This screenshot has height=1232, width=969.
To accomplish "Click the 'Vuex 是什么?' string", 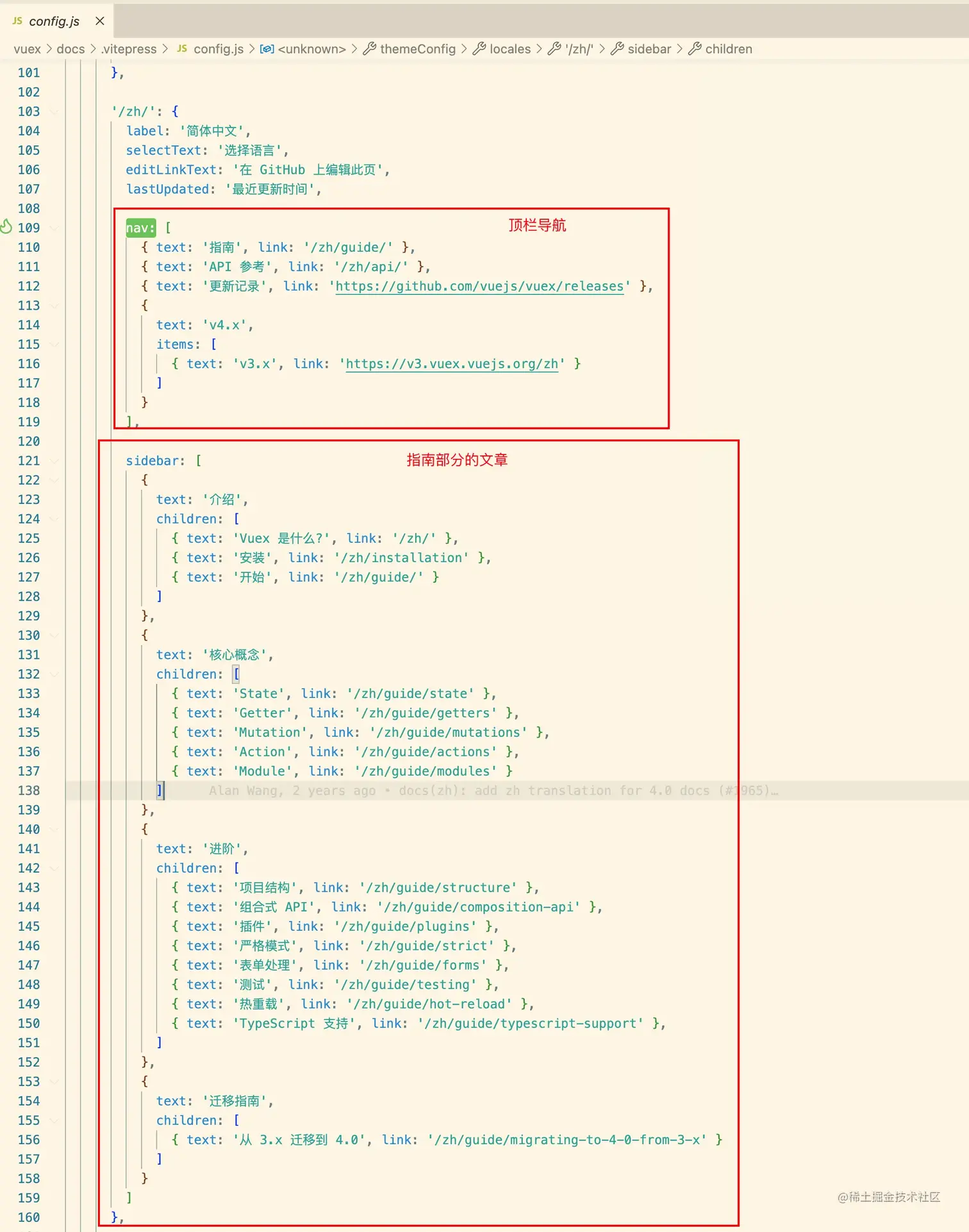I will (x=281, y=538).
